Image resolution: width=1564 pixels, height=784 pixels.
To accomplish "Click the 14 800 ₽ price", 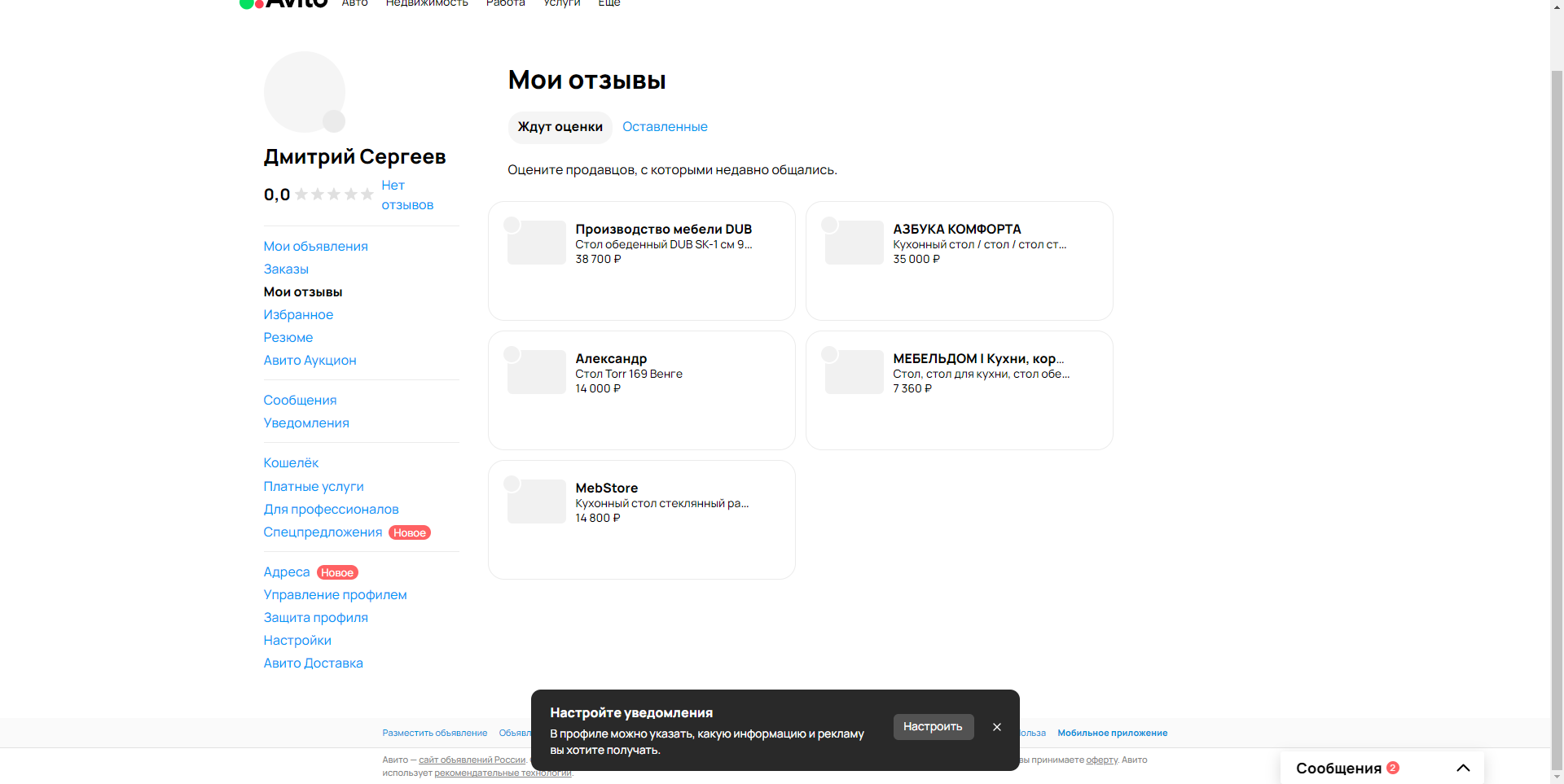I will pyautogui.click(x=598, y=518).
